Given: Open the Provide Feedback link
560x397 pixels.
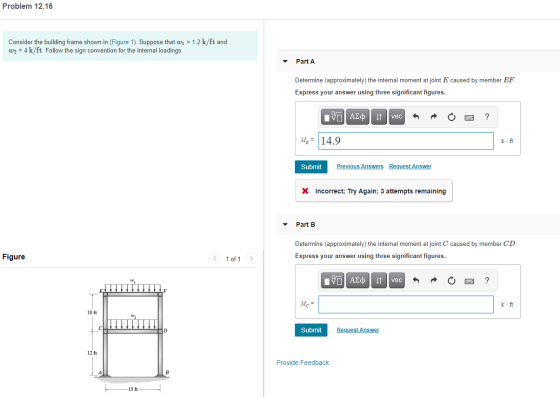Looking at the screenshot, I should (x=302, y=363).
